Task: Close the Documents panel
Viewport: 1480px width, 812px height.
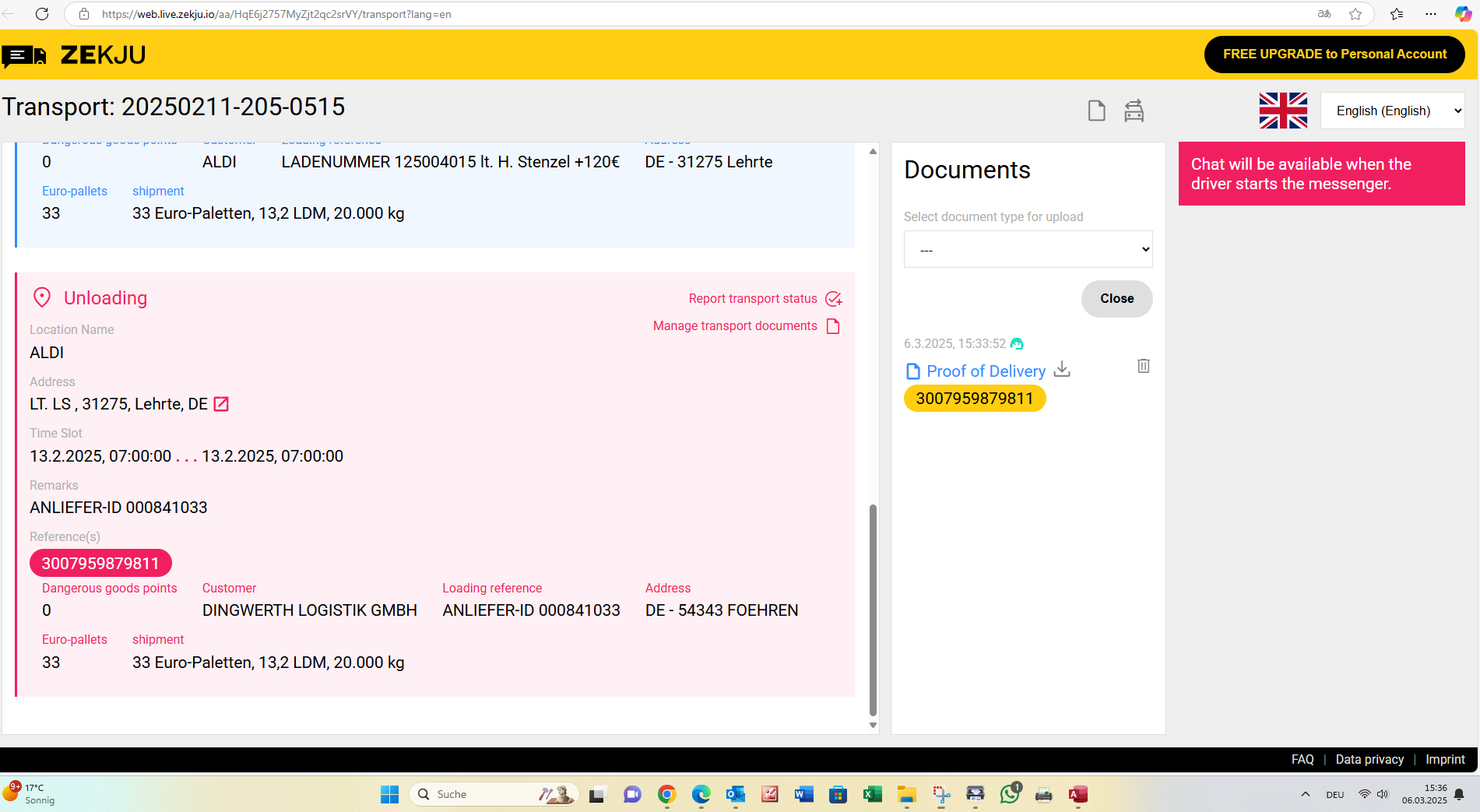Action: tap(1116, 299)
